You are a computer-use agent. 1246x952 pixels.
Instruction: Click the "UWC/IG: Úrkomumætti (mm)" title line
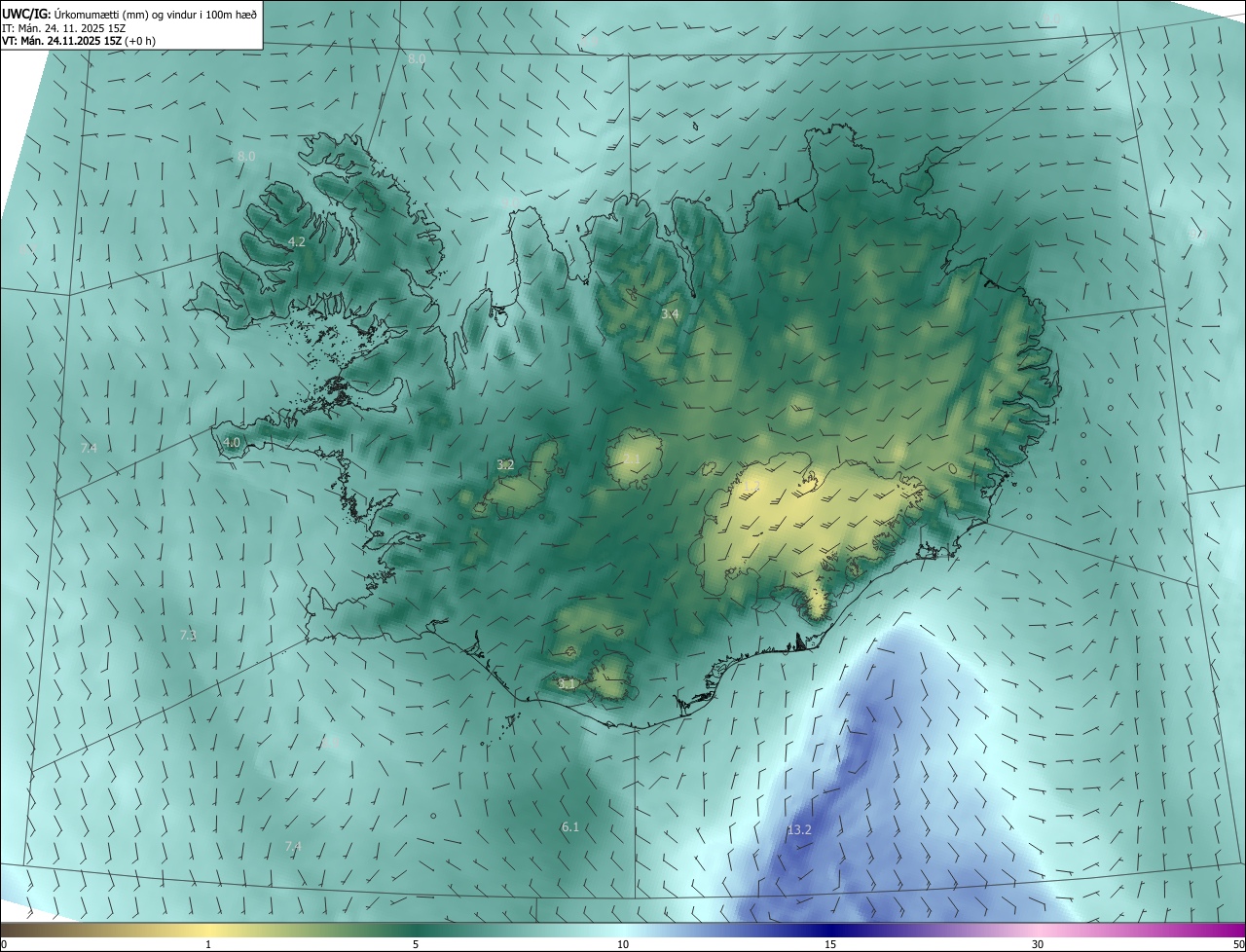pyautogui.click(x=129, y=13)
